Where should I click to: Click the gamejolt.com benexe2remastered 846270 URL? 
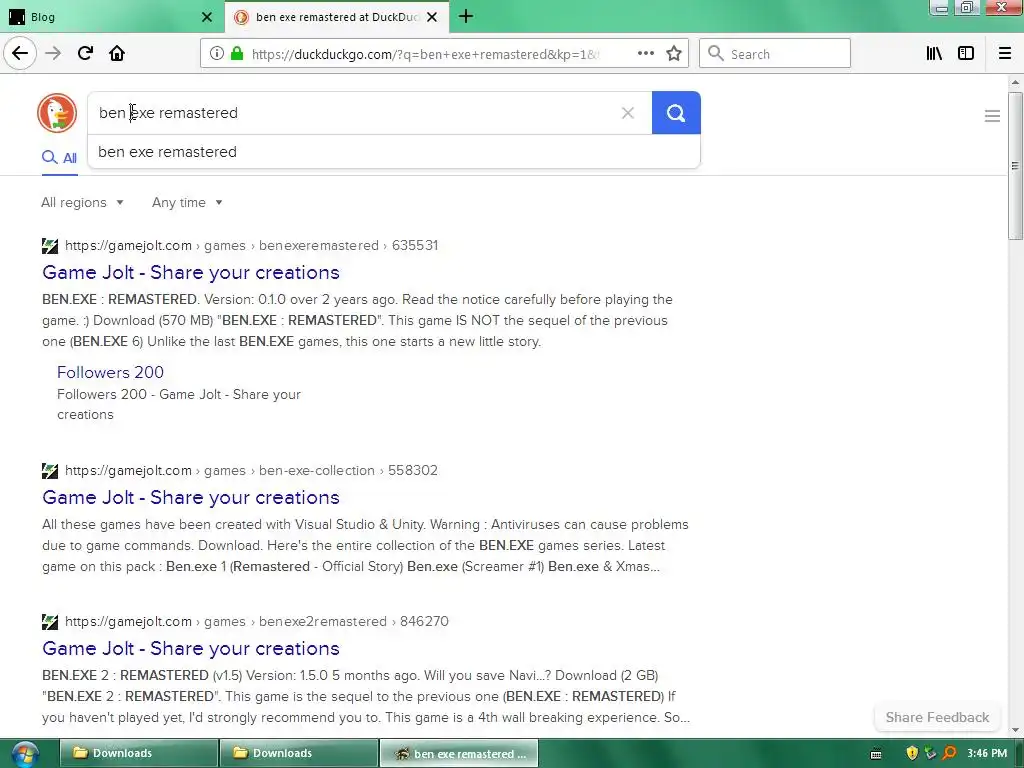pyautogui.click(x=257, y=622)
